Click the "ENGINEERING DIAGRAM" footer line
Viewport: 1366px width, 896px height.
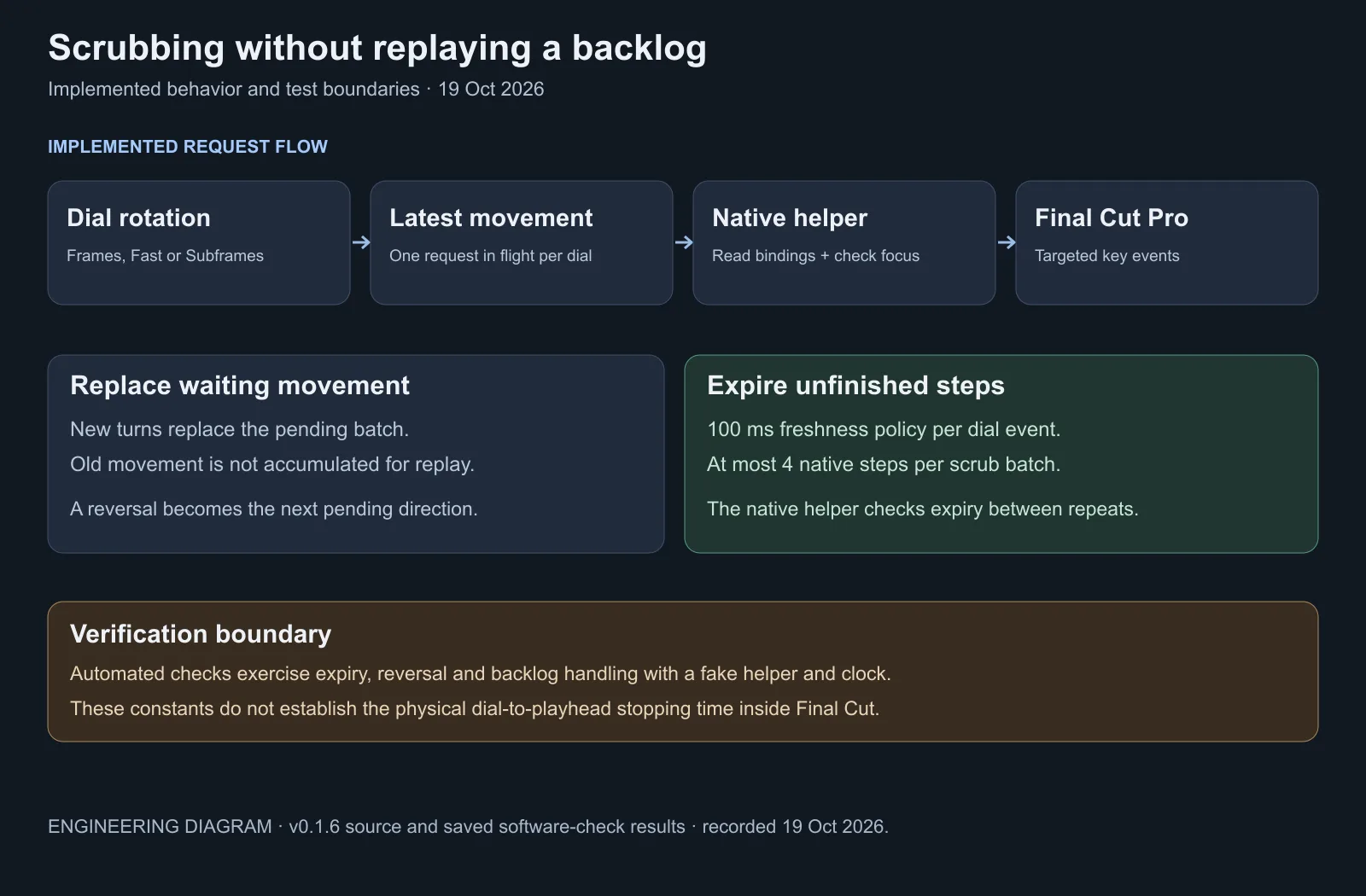click(x=468, y=826)
